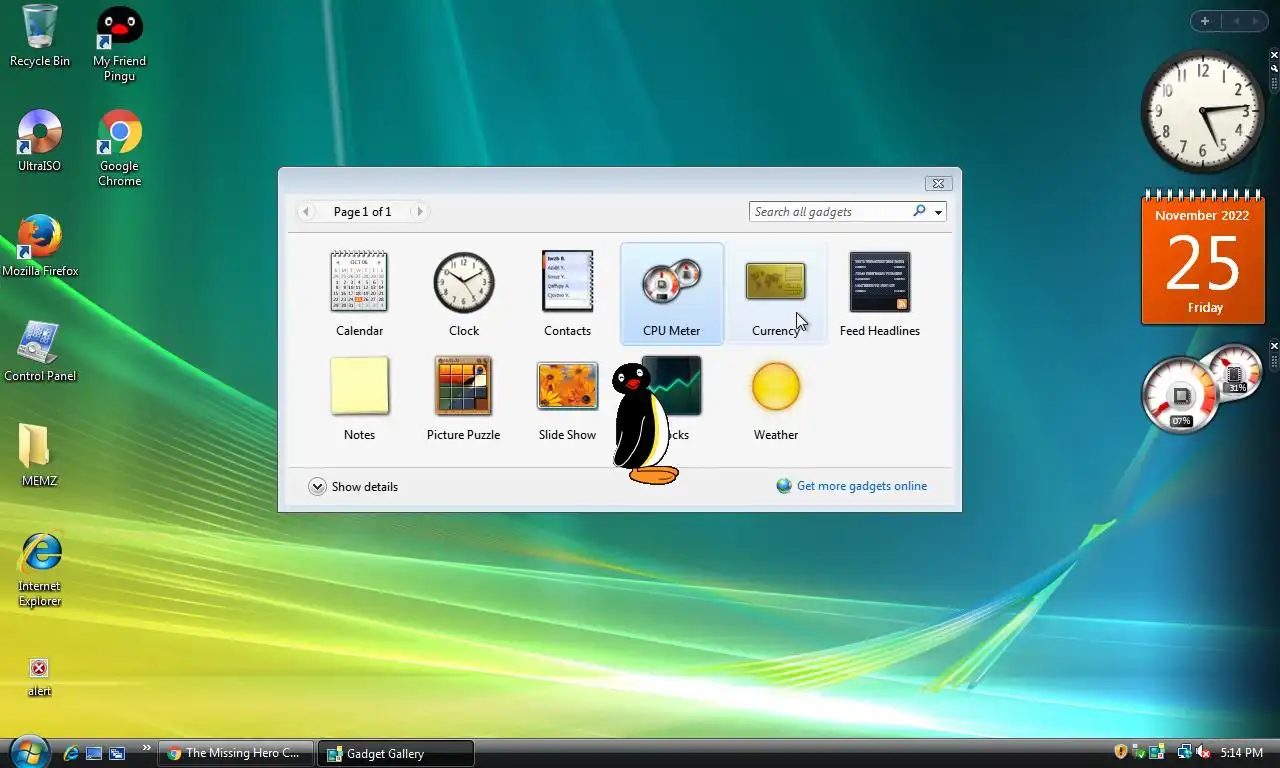This screenshot has width=1280, height=768.
Task: Click the Search all gadgets field
Action: [x=829, y=212]
